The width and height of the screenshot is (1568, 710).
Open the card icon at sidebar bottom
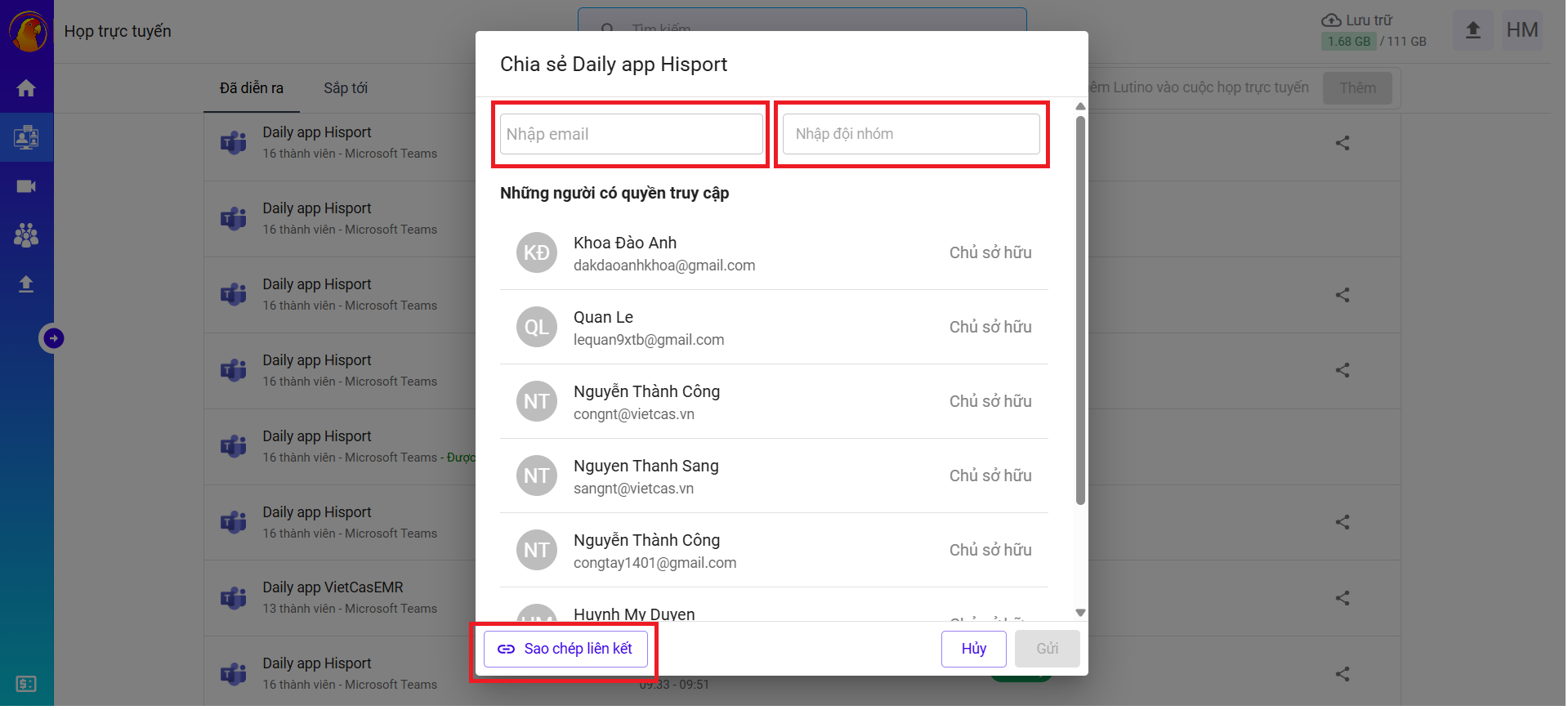click(26, 684)
